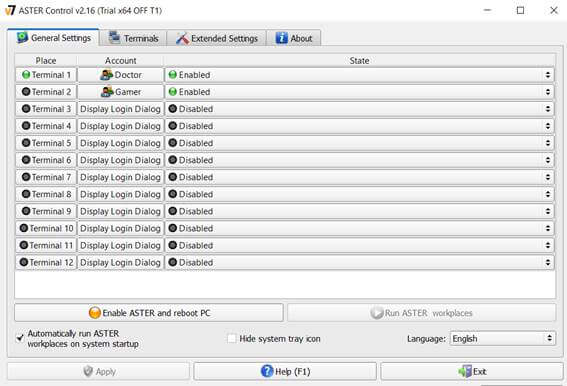
Task: Expand the Terminal 11 state dropdown
Action: [359, 245]
